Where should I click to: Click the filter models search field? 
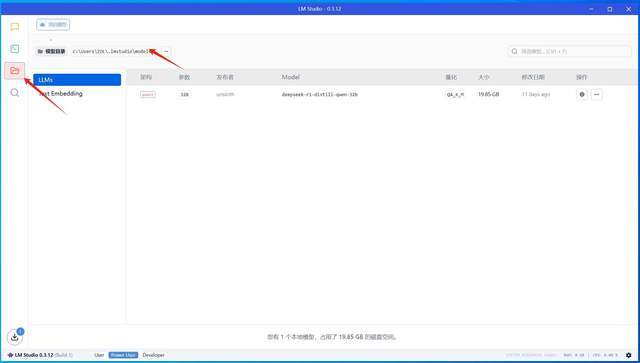pyautogui.click(x=569, y=51)
